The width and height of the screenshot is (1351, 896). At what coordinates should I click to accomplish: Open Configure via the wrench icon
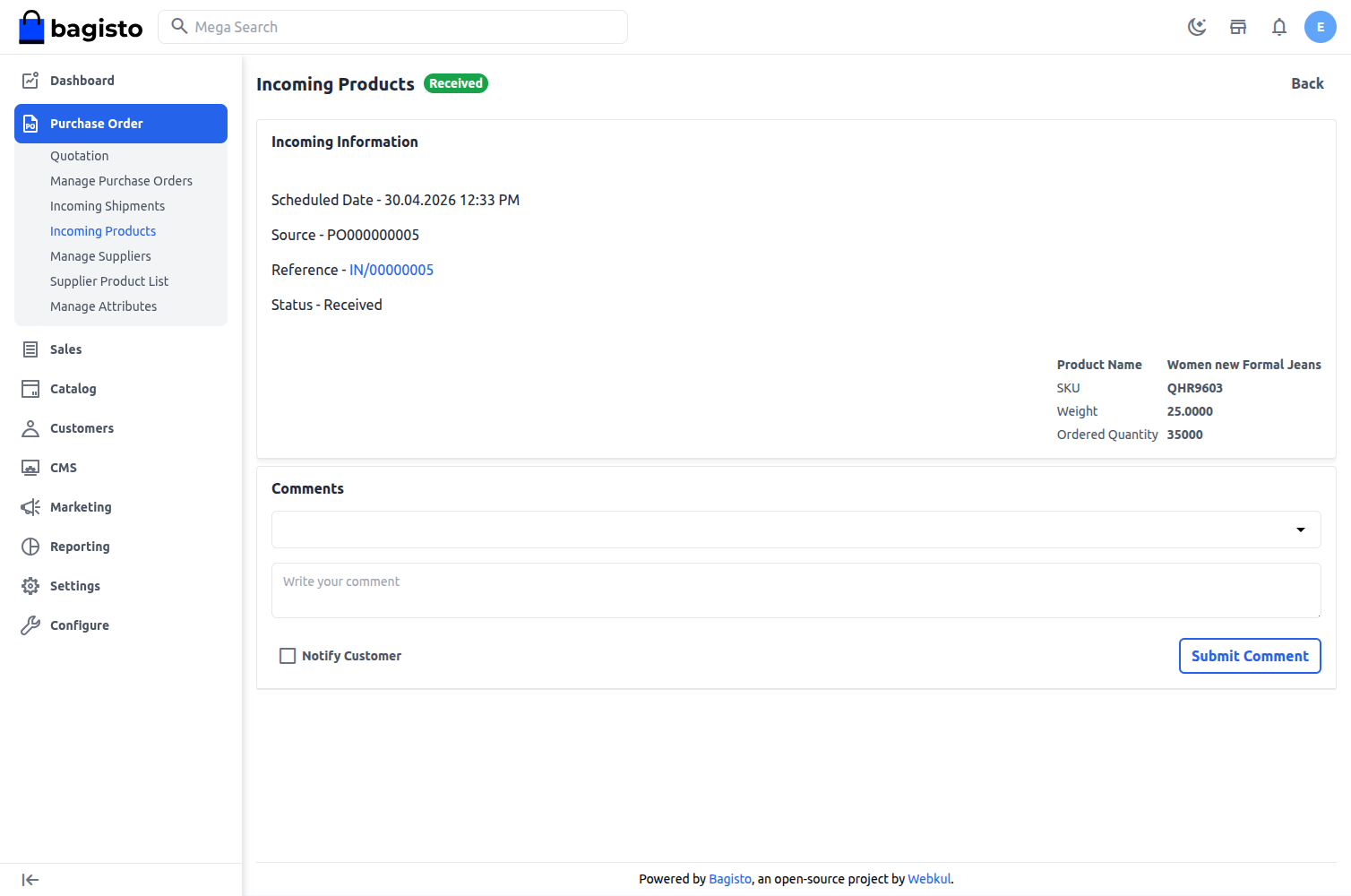(x=30, y=625)
